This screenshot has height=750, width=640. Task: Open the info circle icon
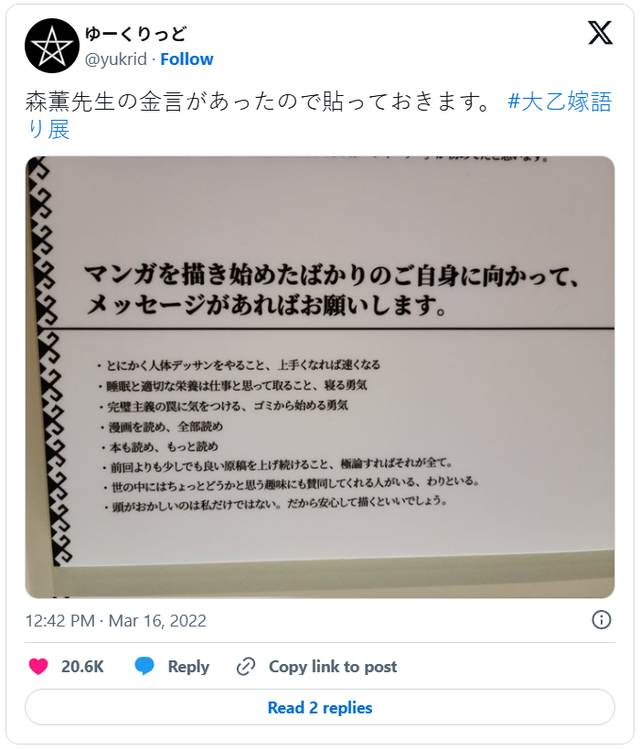pos(601,620)
